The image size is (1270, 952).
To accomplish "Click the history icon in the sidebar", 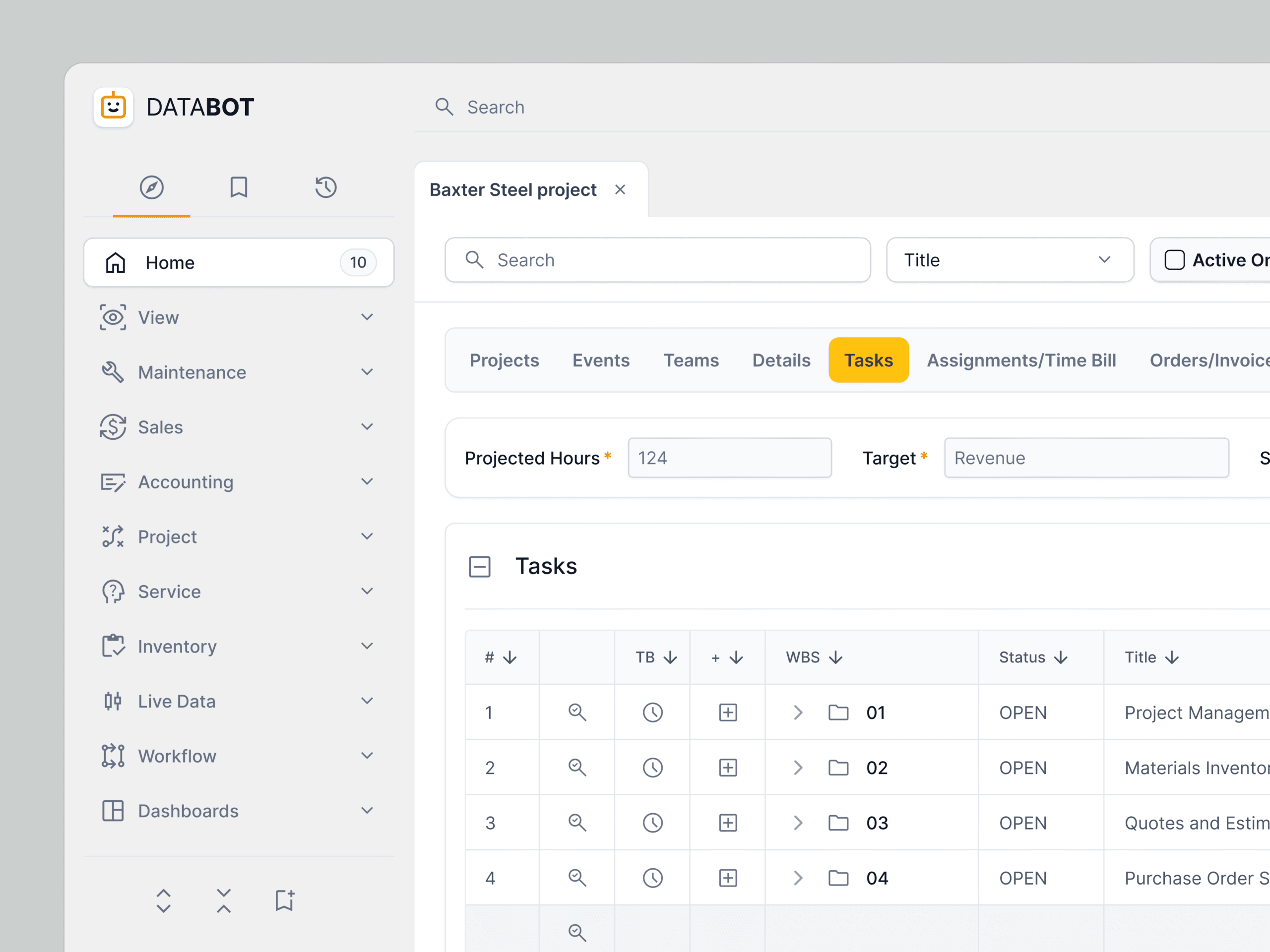I will (325, 187).
